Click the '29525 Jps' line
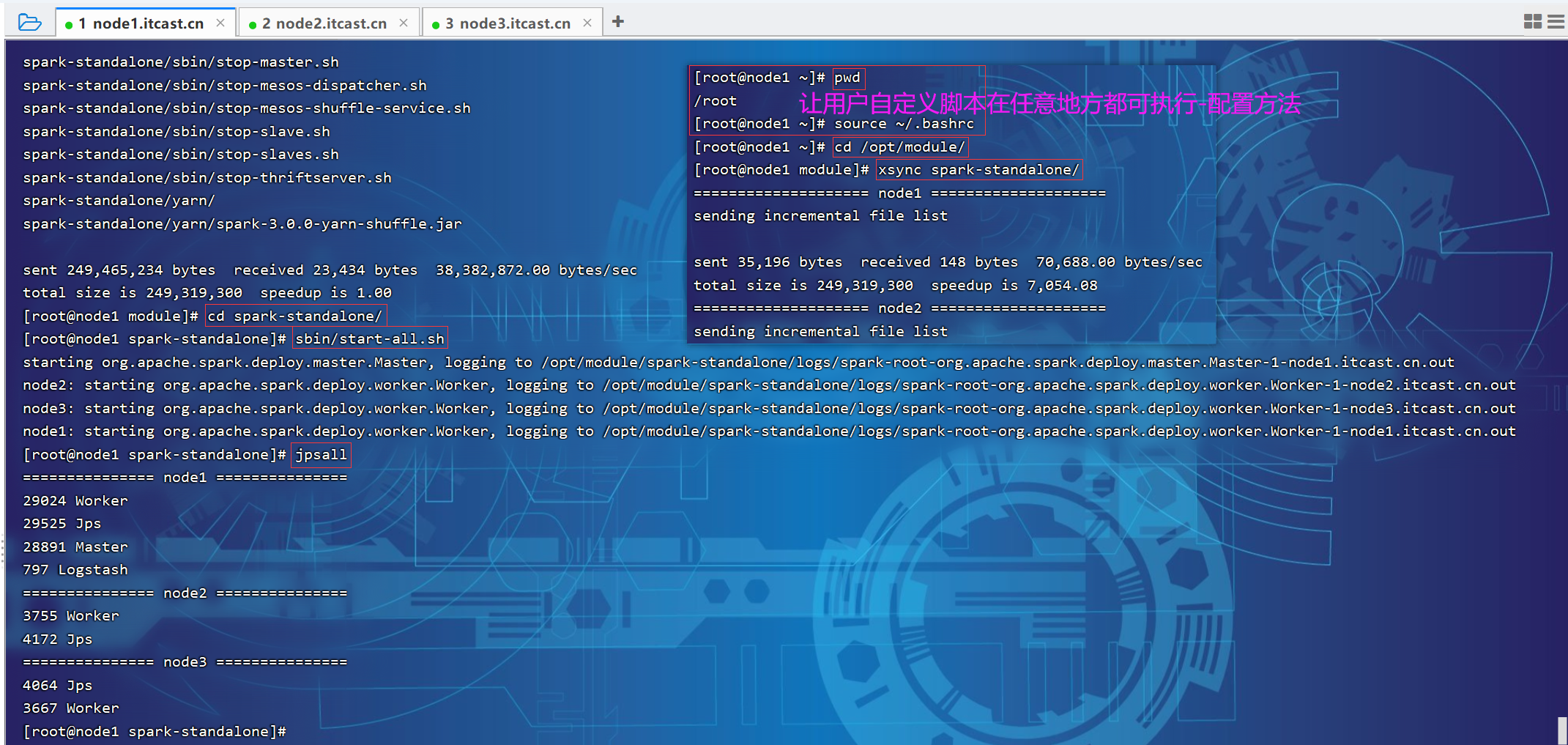Image resolution: width=1568 pixels, height=745 pixels. (x=62, y=524)
